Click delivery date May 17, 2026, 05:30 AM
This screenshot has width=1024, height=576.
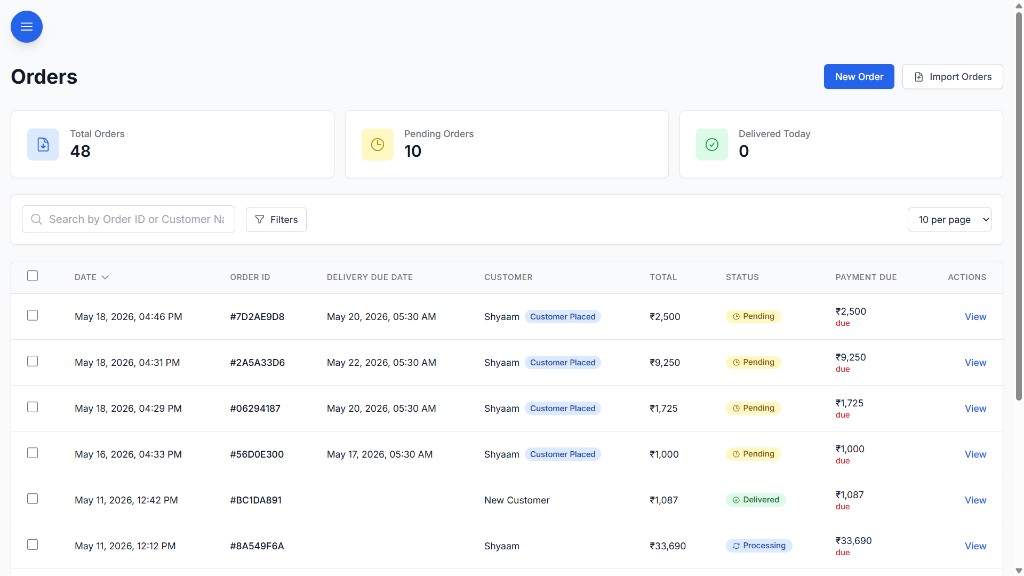click(x=379, y=454)
